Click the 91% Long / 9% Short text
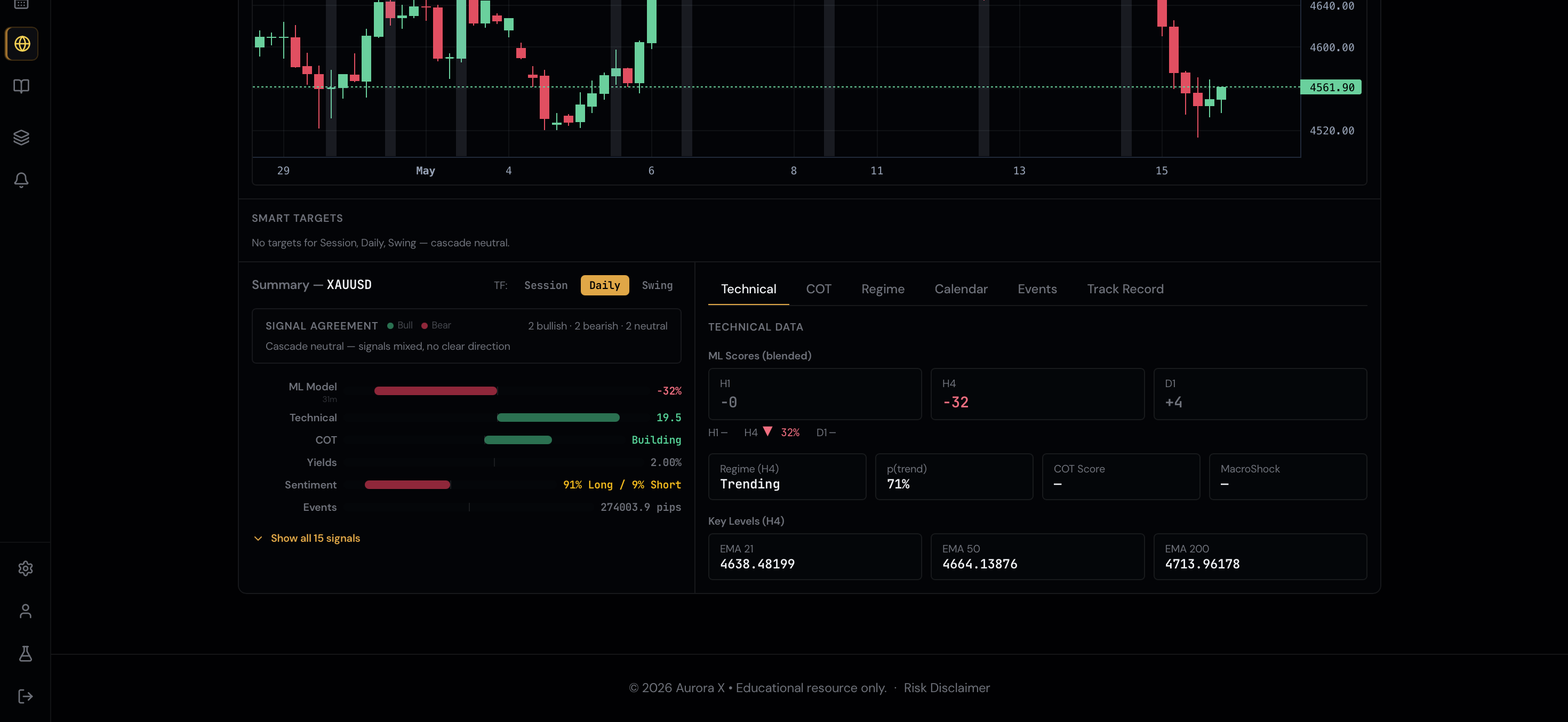This screenshot has height=722, width=1568. 621,485
